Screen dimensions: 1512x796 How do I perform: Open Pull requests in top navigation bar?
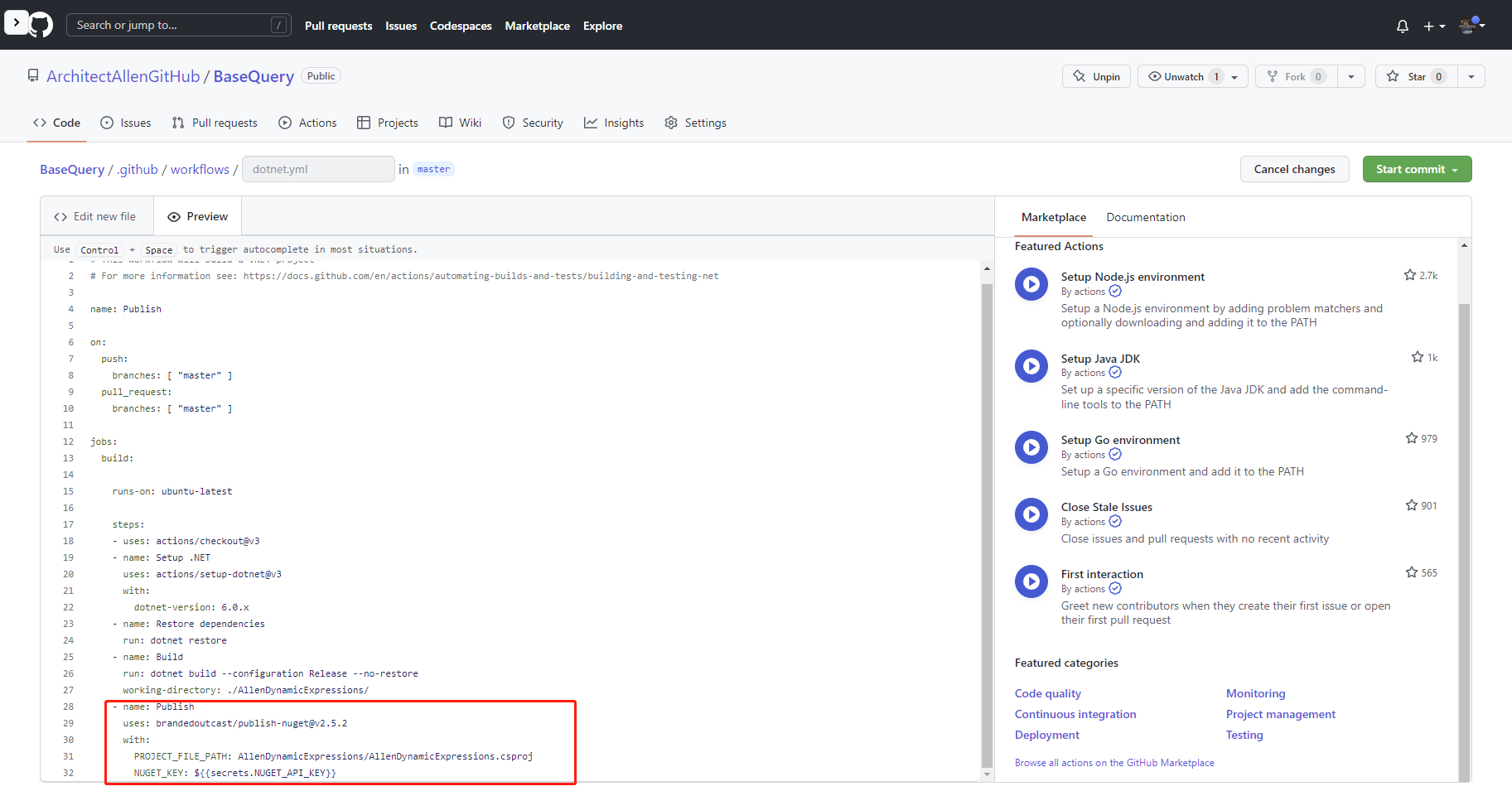tap(338, 26)
